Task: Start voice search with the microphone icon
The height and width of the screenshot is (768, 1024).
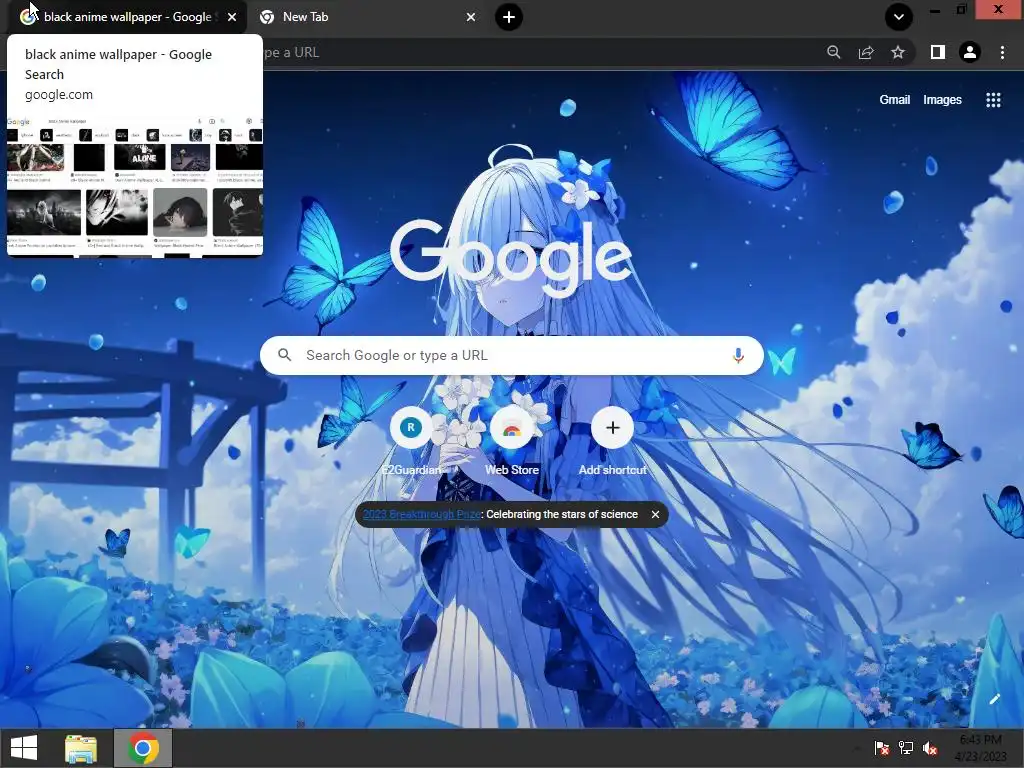Action: click(x=738, y=355)
